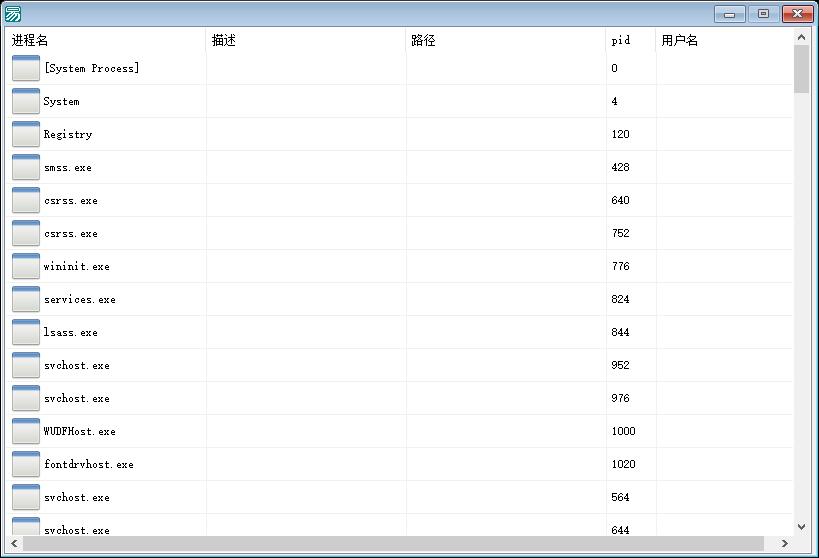Click the icon beside [System Process]

[26, 68]
